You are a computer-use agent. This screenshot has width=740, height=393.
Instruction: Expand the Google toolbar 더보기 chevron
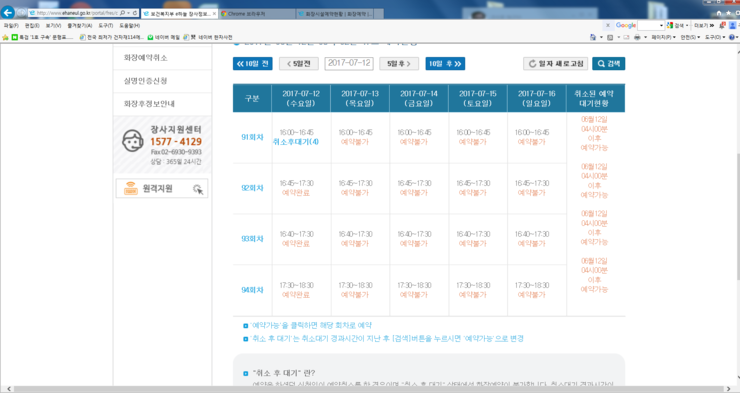click(712, 25)
